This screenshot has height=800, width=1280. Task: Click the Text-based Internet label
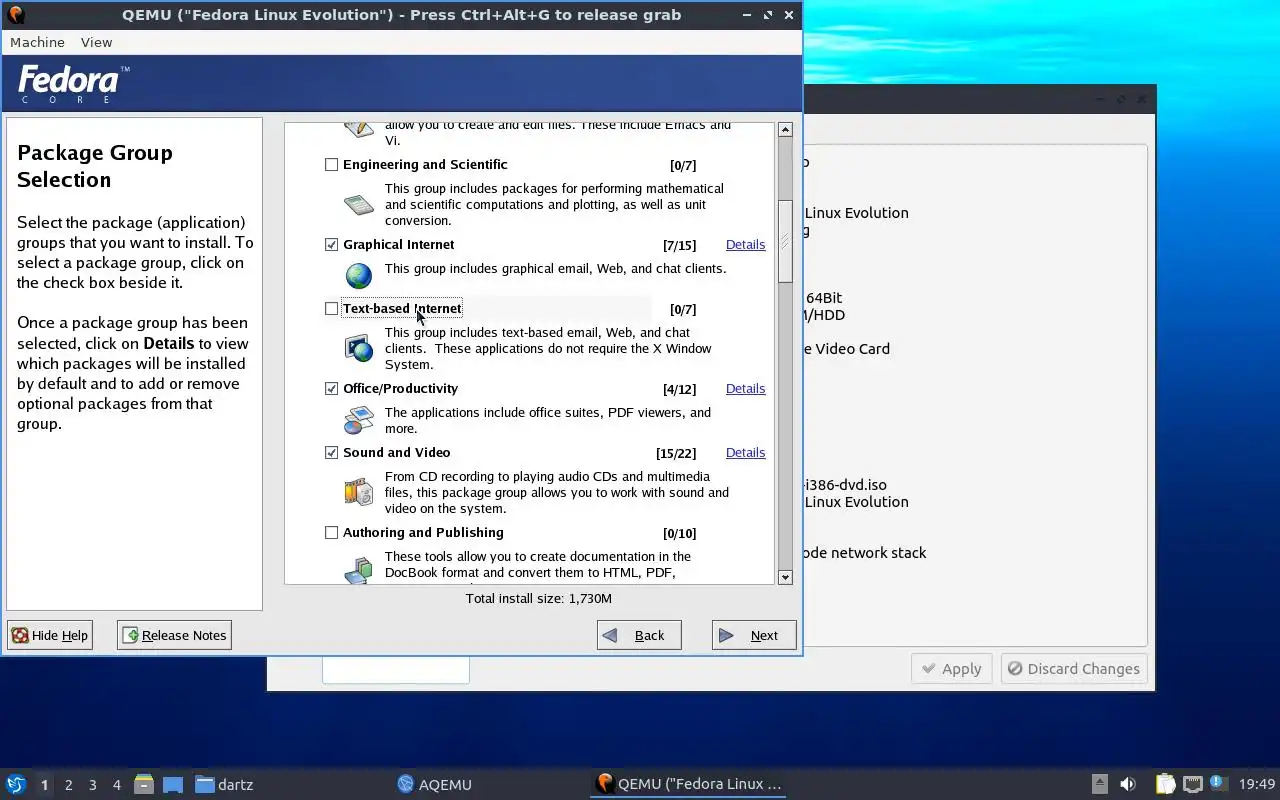402,309
